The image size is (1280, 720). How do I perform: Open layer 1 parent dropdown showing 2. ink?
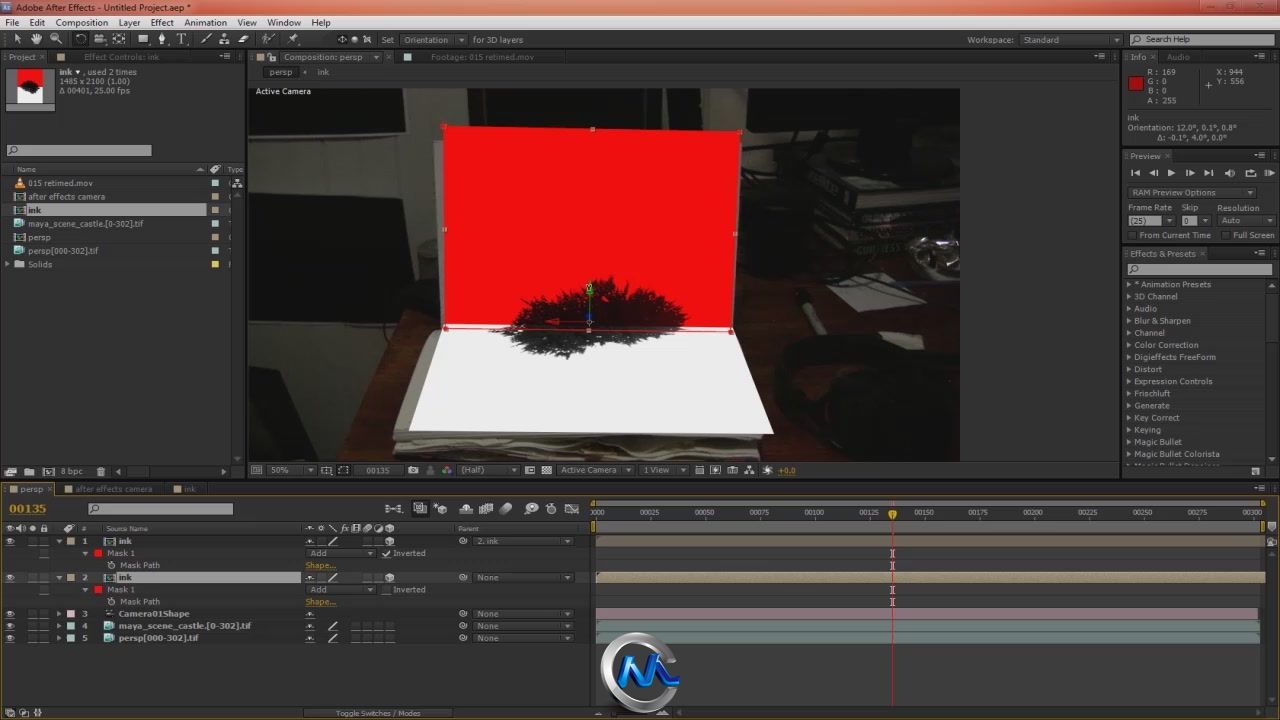pyautogui.click(x=523, y=541)
